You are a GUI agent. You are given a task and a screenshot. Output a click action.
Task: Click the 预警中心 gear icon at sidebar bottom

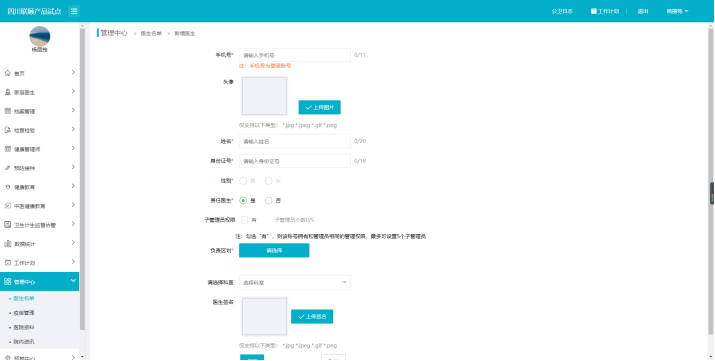pos(7,358)
